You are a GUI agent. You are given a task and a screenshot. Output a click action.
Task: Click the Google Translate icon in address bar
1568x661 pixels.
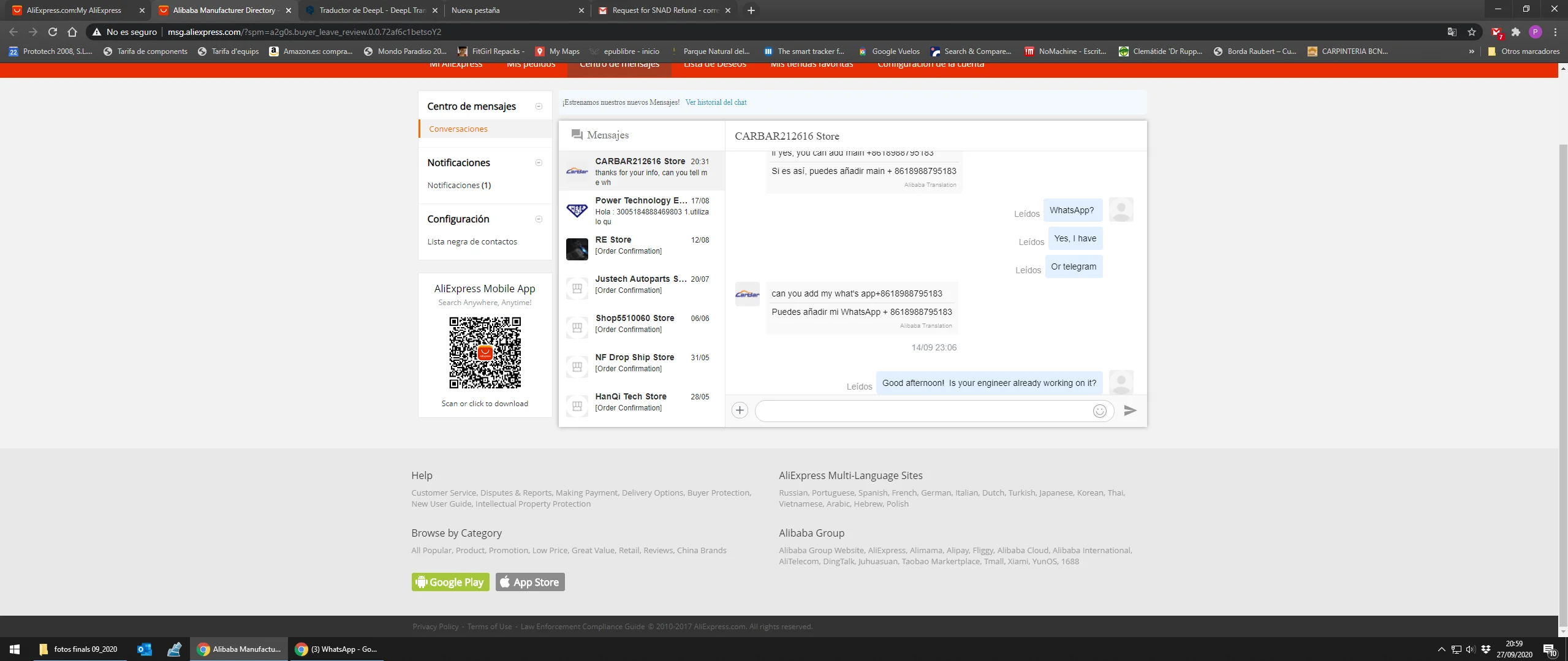tap(1452, 32)
